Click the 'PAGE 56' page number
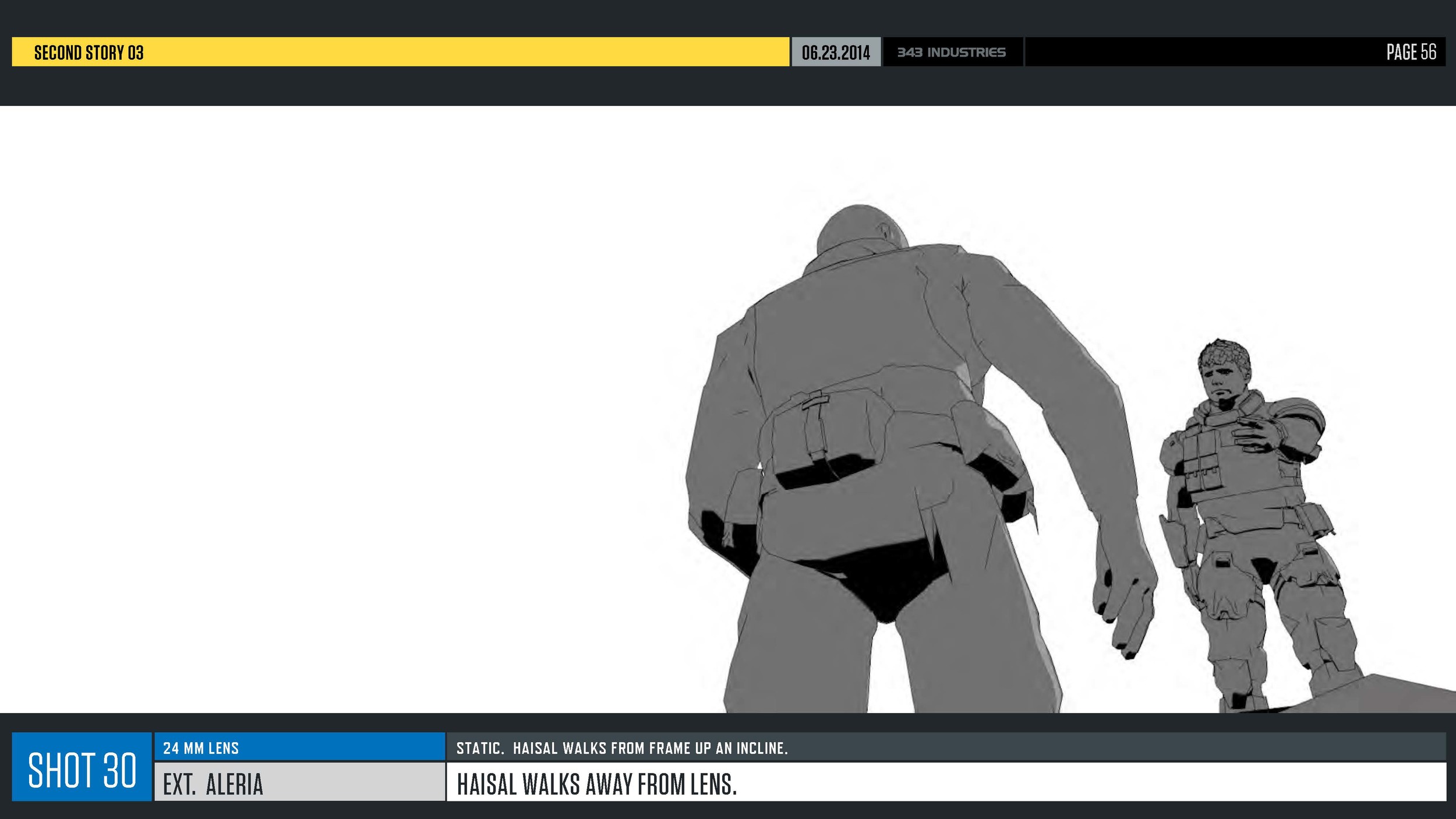This screenshot has width=1456, height=819. (1411, 52)
